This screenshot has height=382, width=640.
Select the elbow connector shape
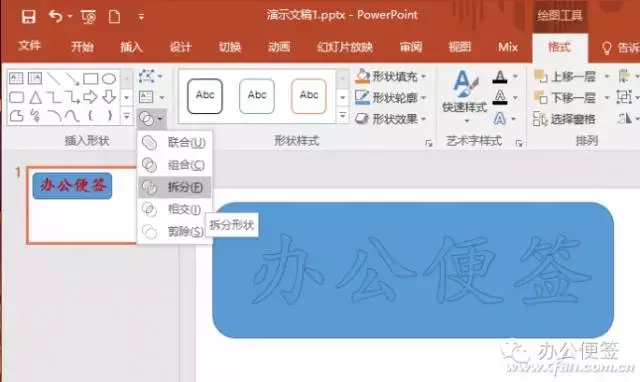coord(53,97)
